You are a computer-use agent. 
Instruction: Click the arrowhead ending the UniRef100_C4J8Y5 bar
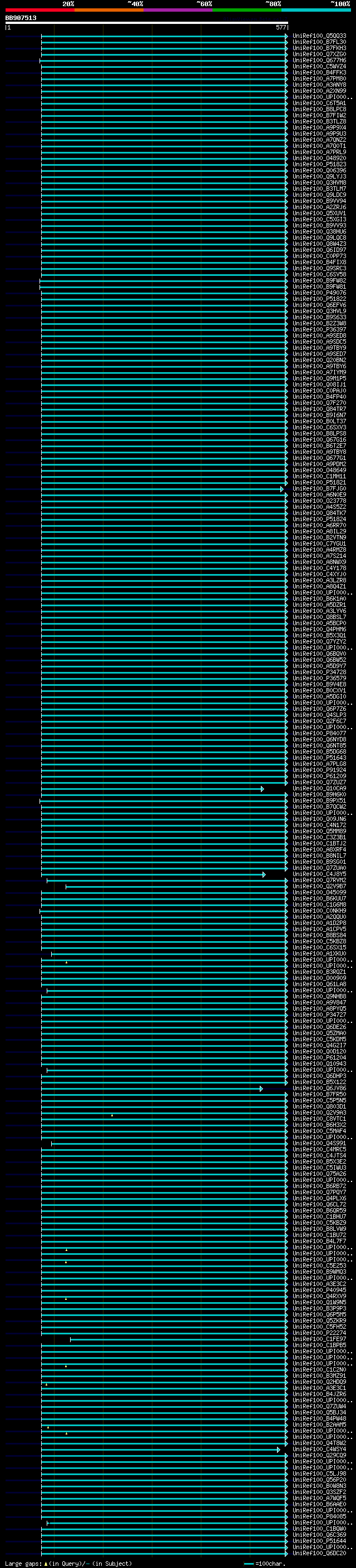[264, 875]
